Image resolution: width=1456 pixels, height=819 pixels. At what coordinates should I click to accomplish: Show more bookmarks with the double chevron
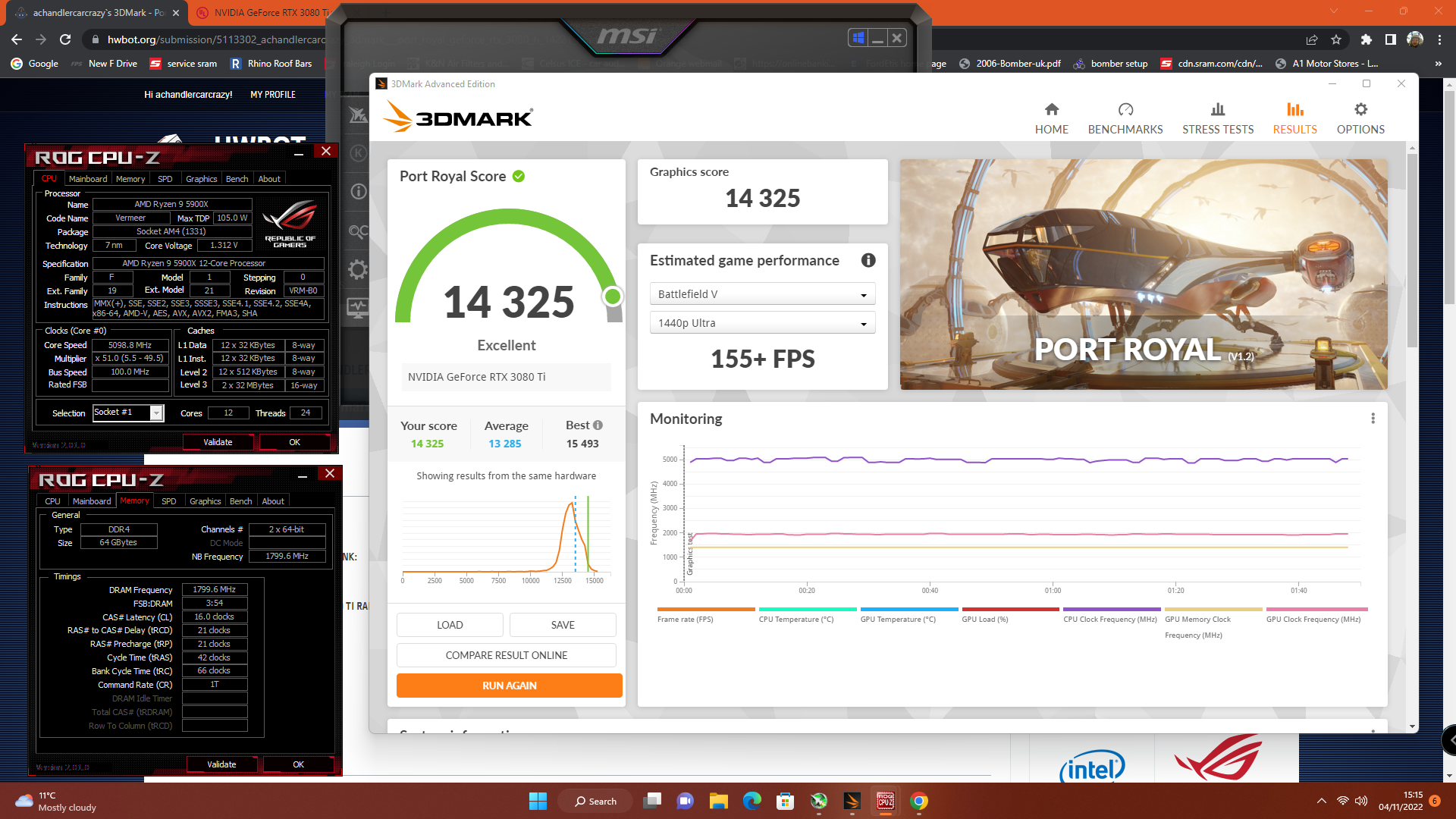click(1438, 64)
